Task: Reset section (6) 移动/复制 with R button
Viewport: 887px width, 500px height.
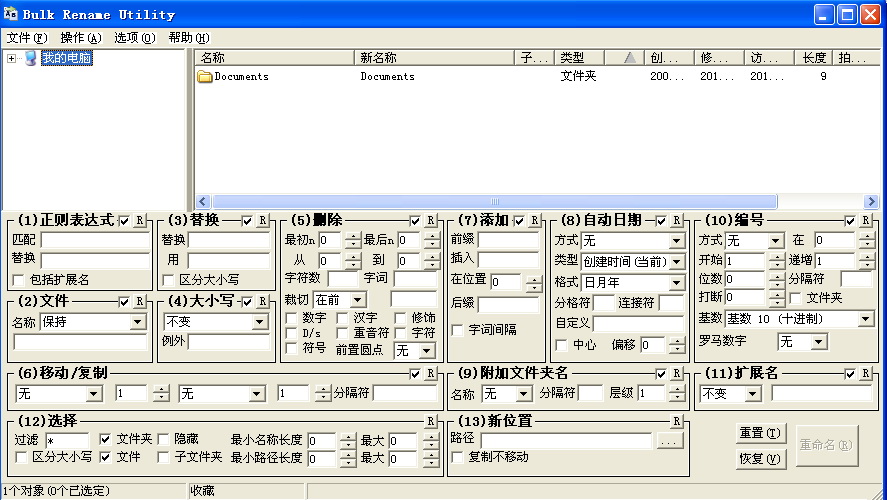Action: (x=430, y=373)
